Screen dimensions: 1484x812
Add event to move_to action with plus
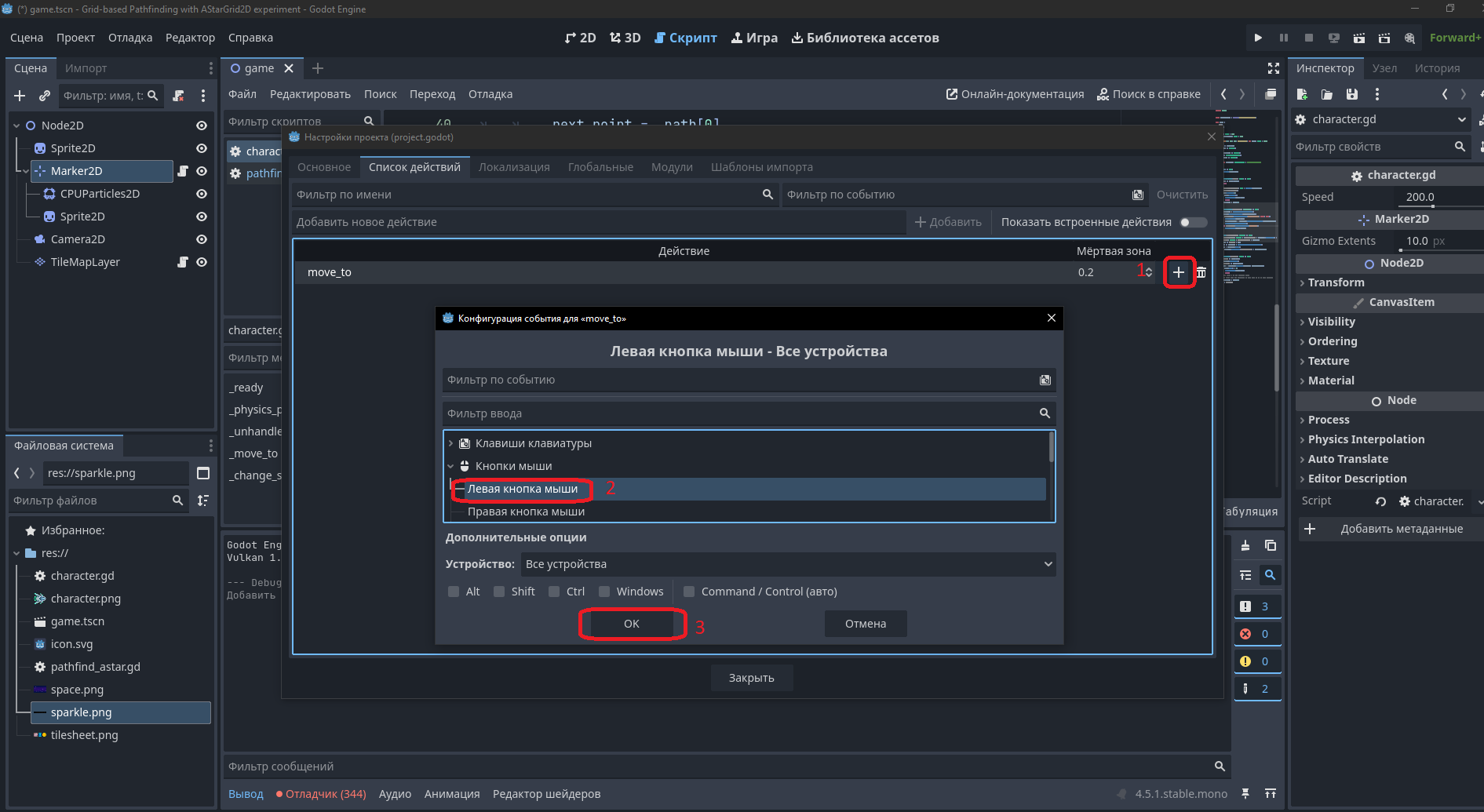click(1179, 272)
